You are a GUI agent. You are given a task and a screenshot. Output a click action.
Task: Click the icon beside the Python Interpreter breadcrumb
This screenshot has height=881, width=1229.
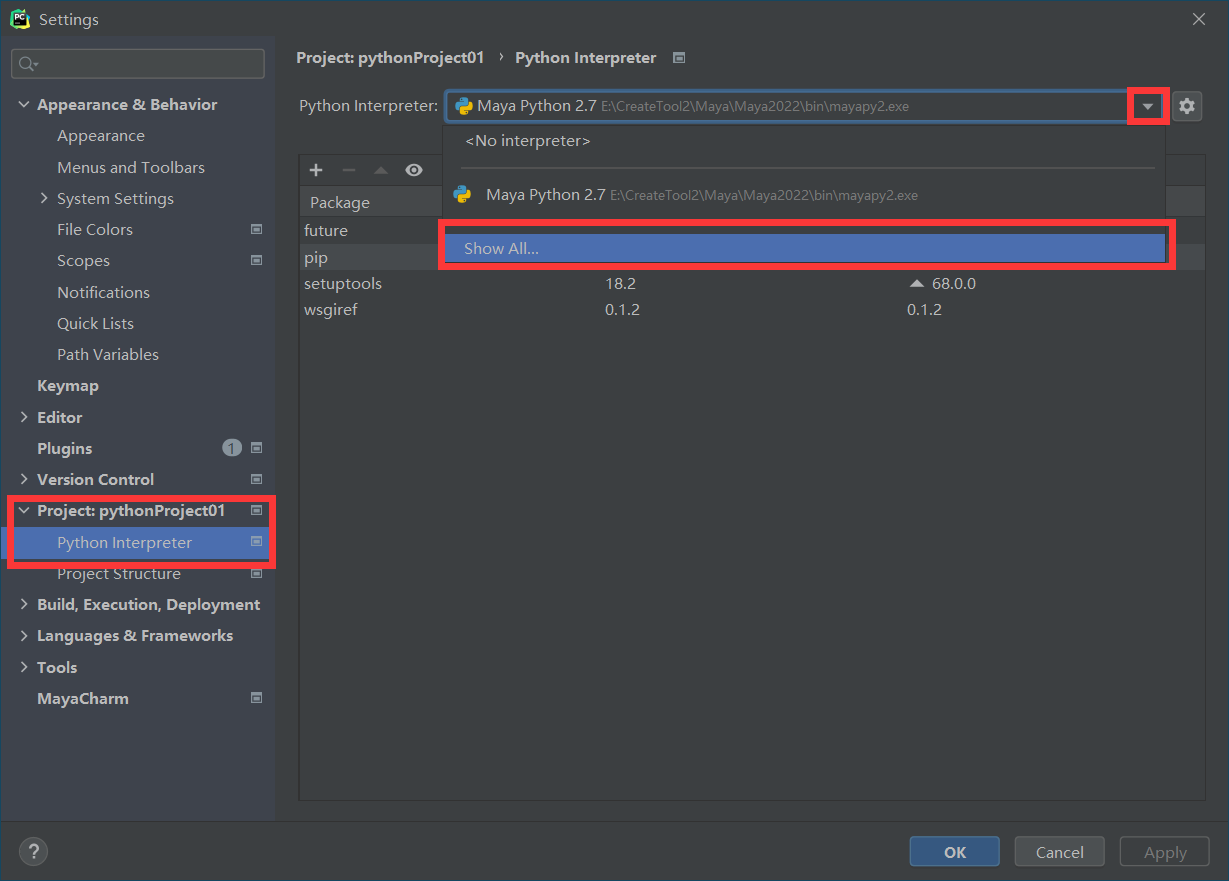(679, 58)
